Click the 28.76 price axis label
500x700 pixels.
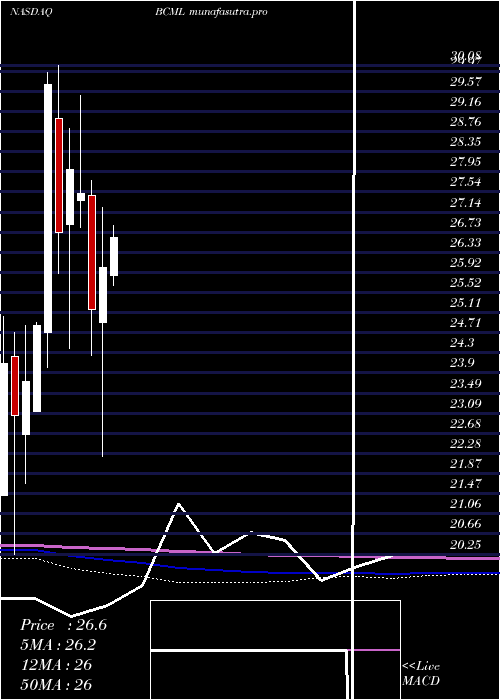[x=466, y=122]
